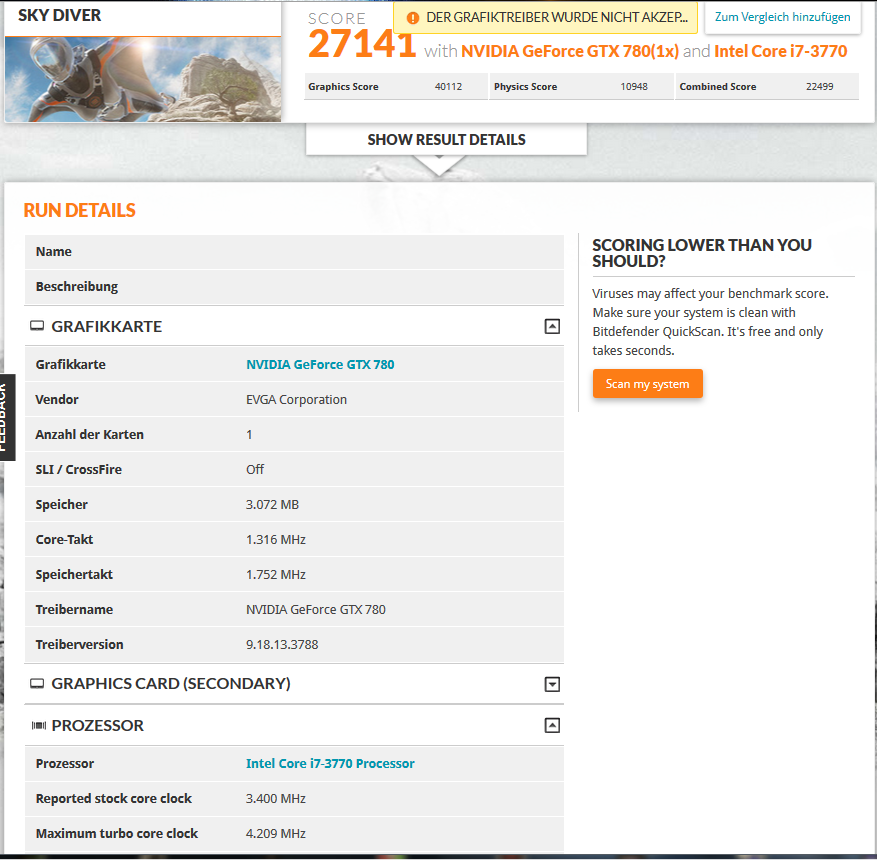Expand the GRAPHICS CARD (SECONDARY) section
877x860 pixels.
(x=552, y=684)
